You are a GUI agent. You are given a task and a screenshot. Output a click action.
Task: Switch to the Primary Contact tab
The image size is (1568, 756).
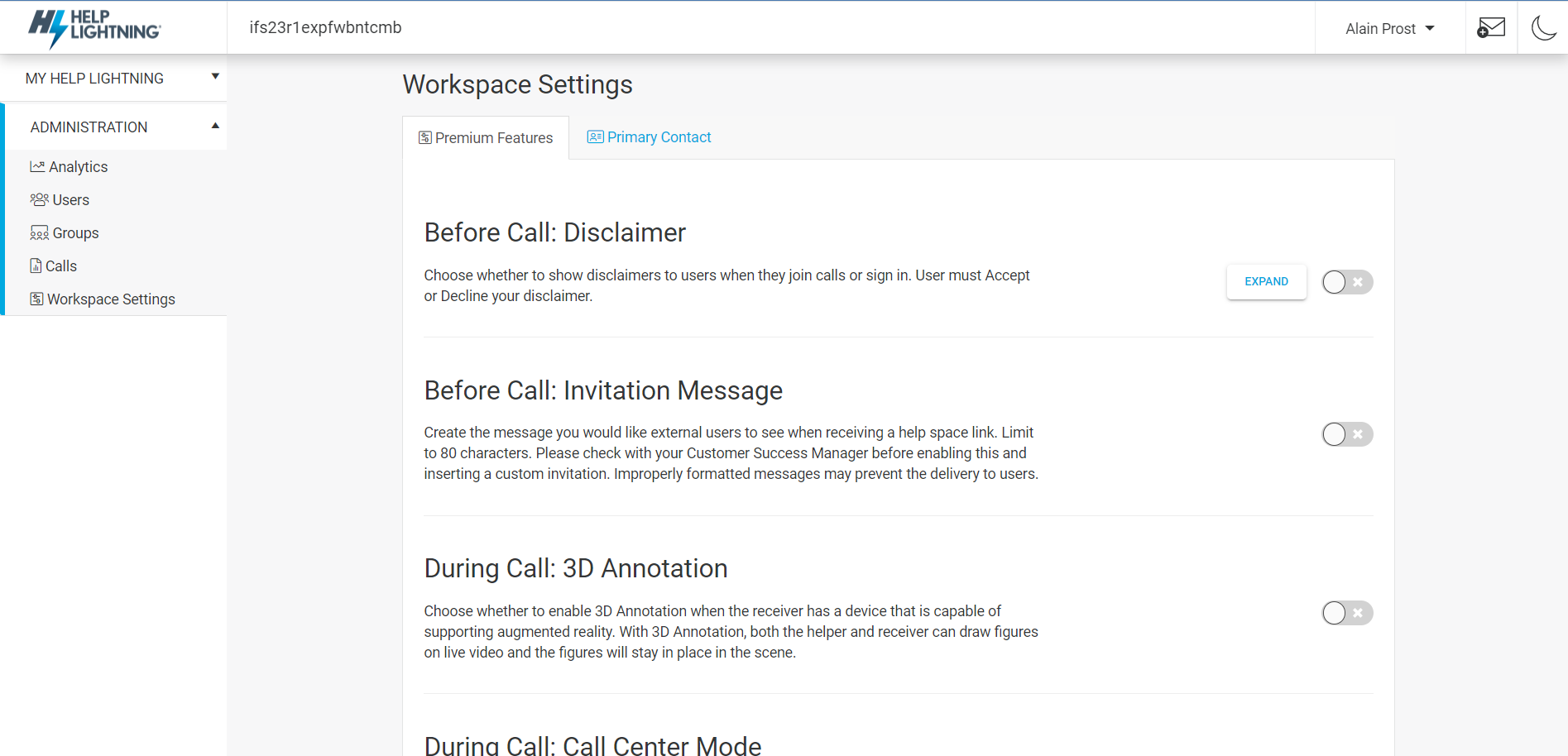(650, 137)
